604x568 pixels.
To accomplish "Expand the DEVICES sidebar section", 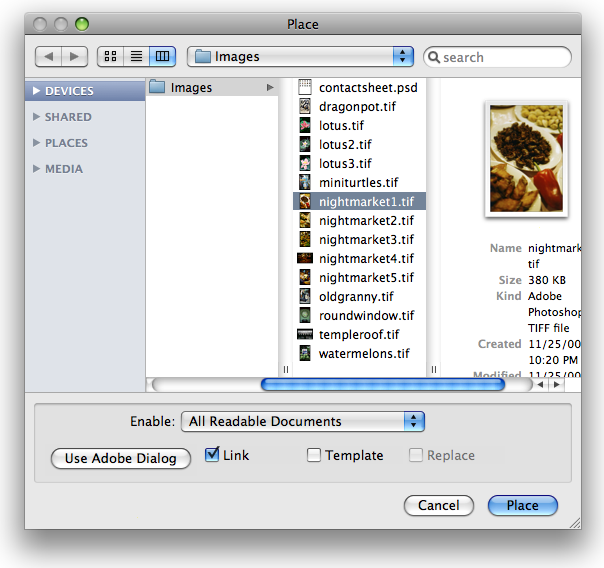I will pos(37,91).
